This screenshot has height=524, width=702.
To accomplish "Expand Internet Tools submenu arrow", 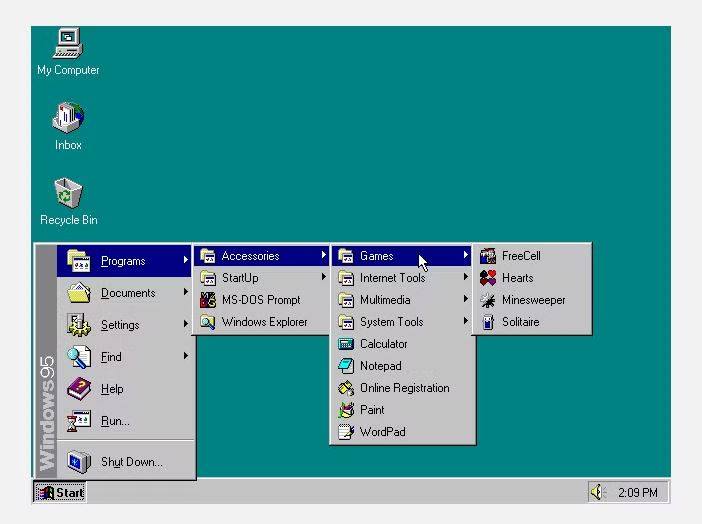I will pos(466,277).
